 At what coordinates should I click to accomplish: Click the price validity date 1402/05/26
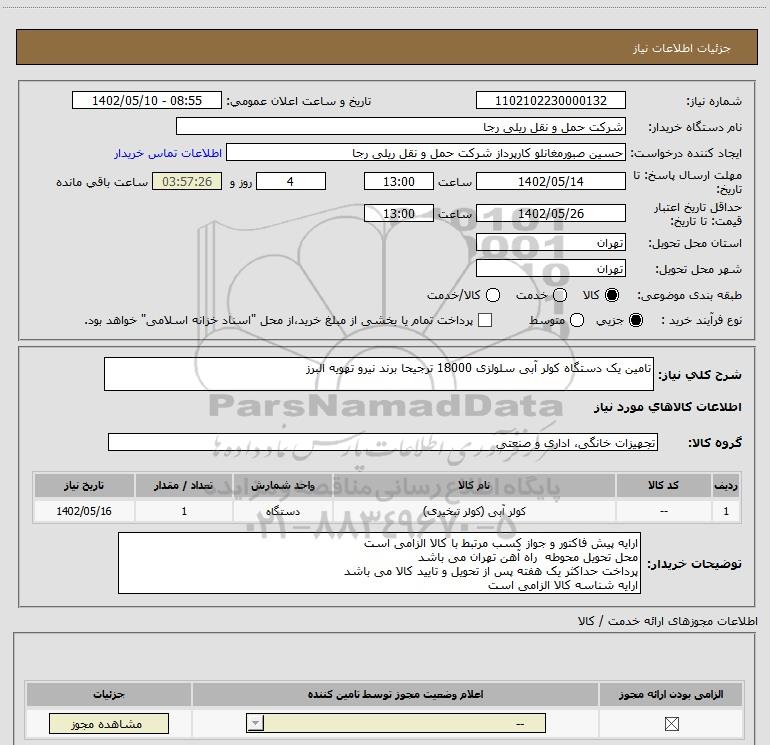click(x=550, y=214)
